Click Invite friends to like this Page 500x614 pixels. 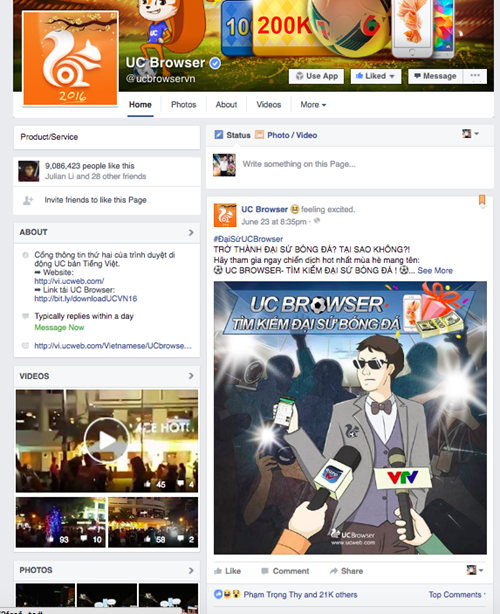tap(95, 200)
